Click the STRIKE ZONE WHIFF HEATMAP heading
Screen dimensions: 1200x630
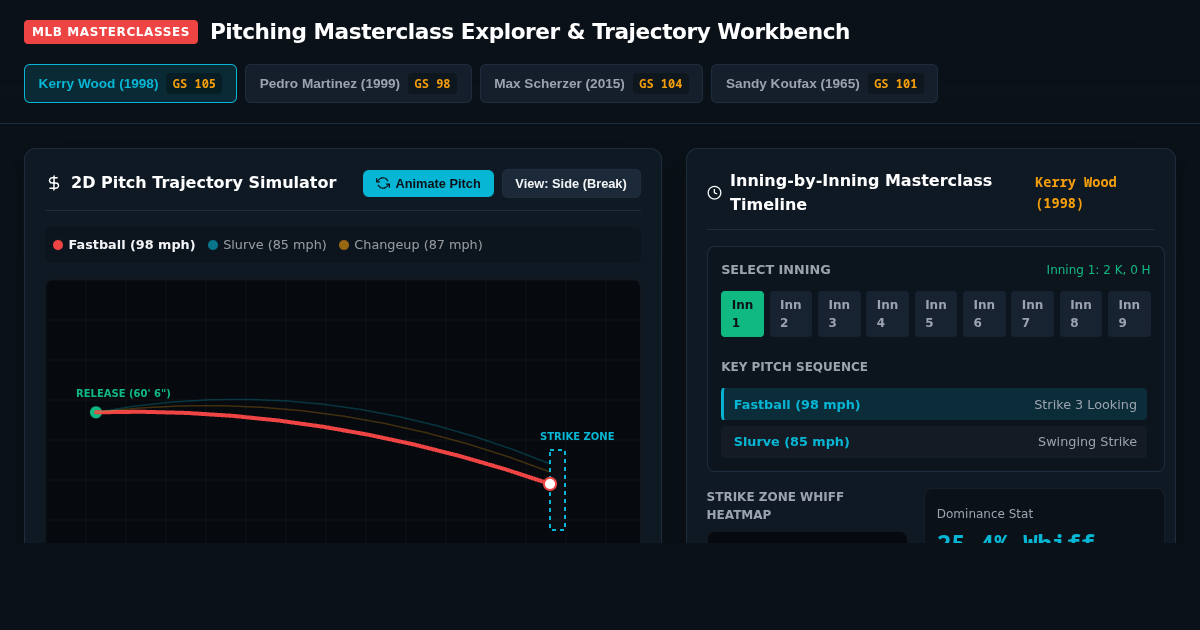click(775, 506)
